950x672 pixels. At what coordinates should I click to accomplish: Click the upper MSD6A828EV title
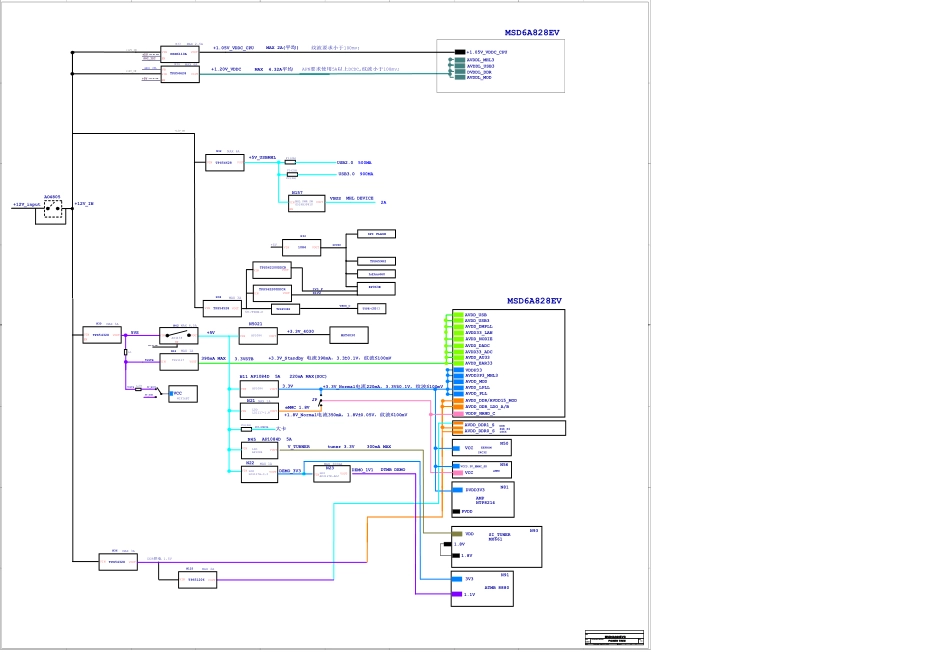[533, 32]
